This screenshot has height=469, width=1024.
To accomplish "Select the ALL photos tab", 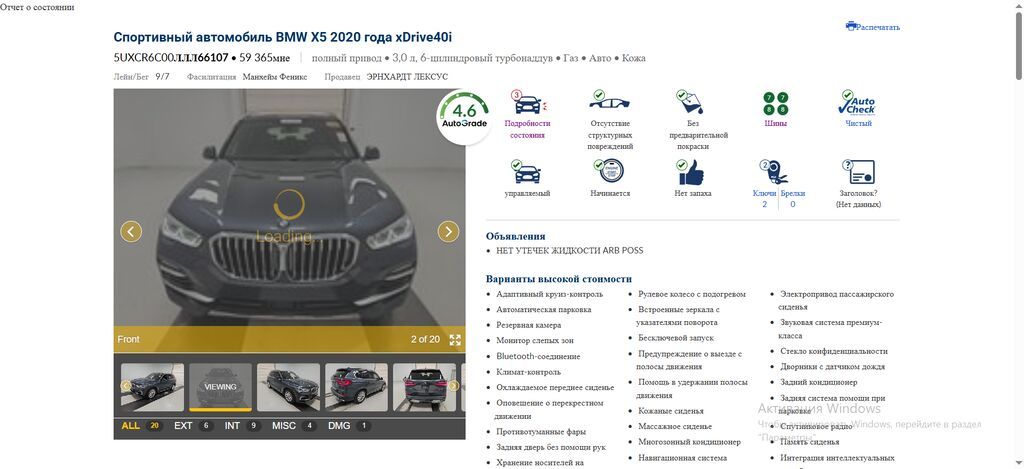I will [141, 426].
